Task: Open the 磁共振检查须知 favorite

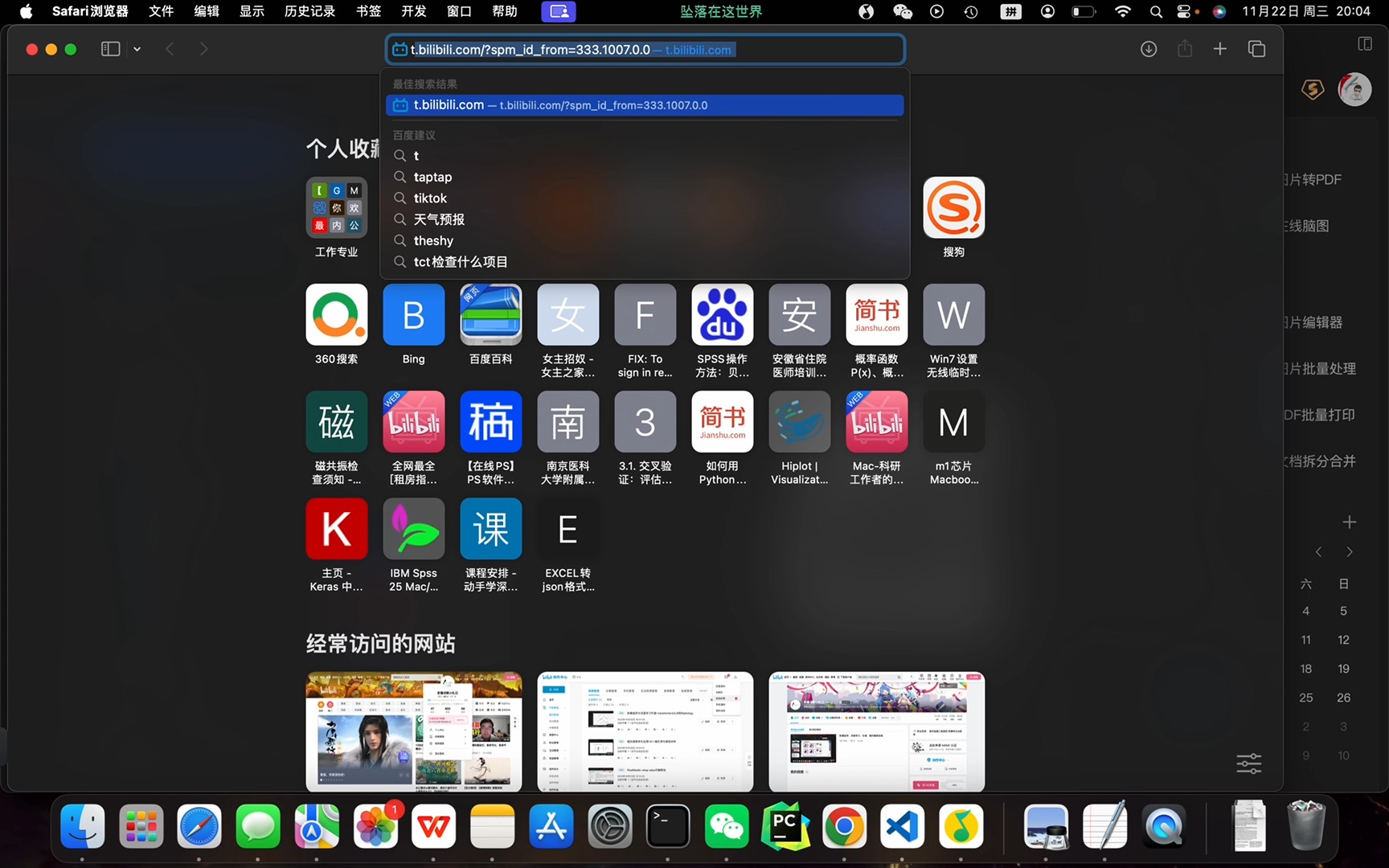Action: tap(337, 422)
